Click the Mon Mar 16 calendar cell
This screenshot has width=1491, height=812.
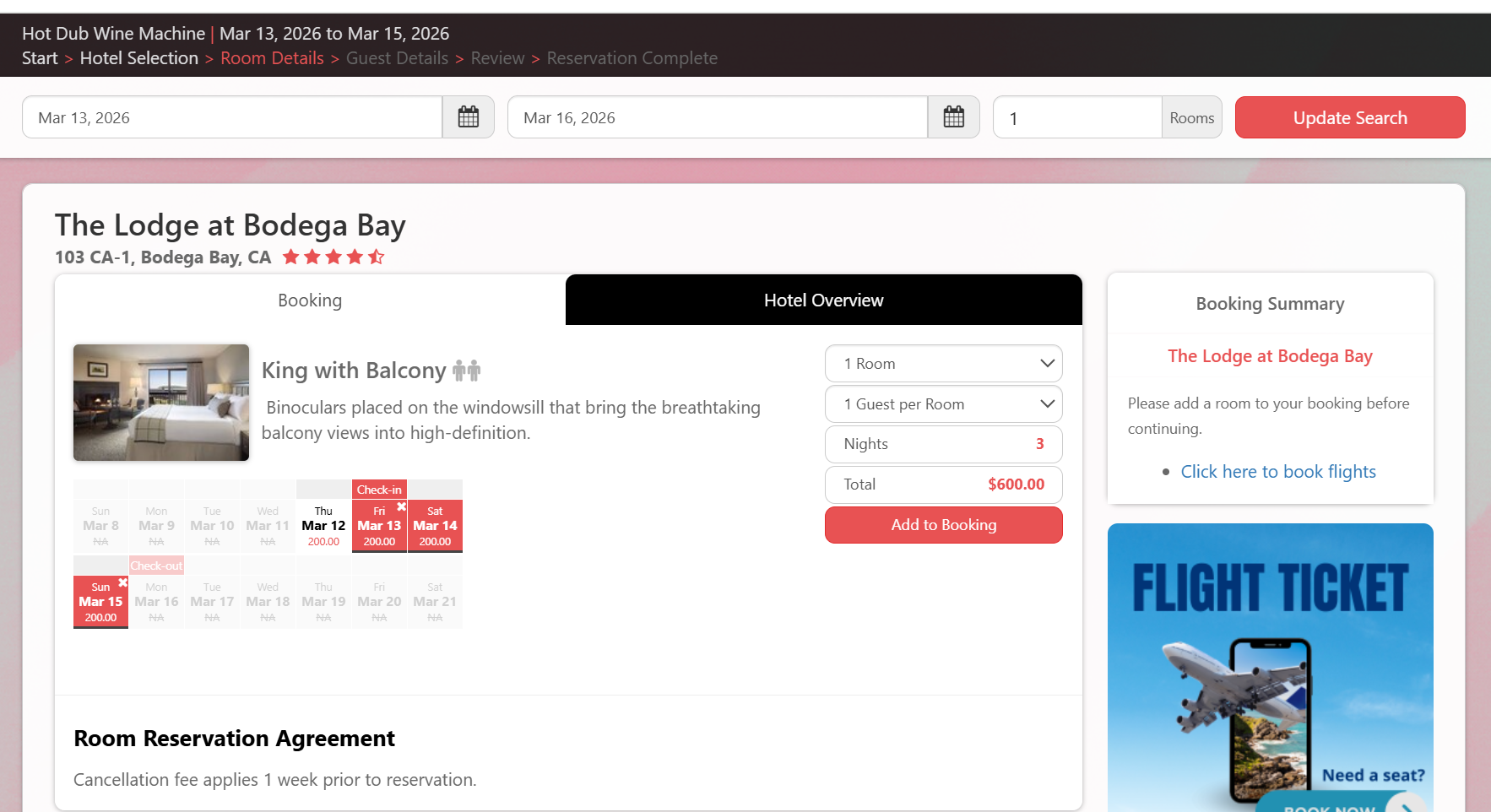pyautogui.click(x=156, y=602)
